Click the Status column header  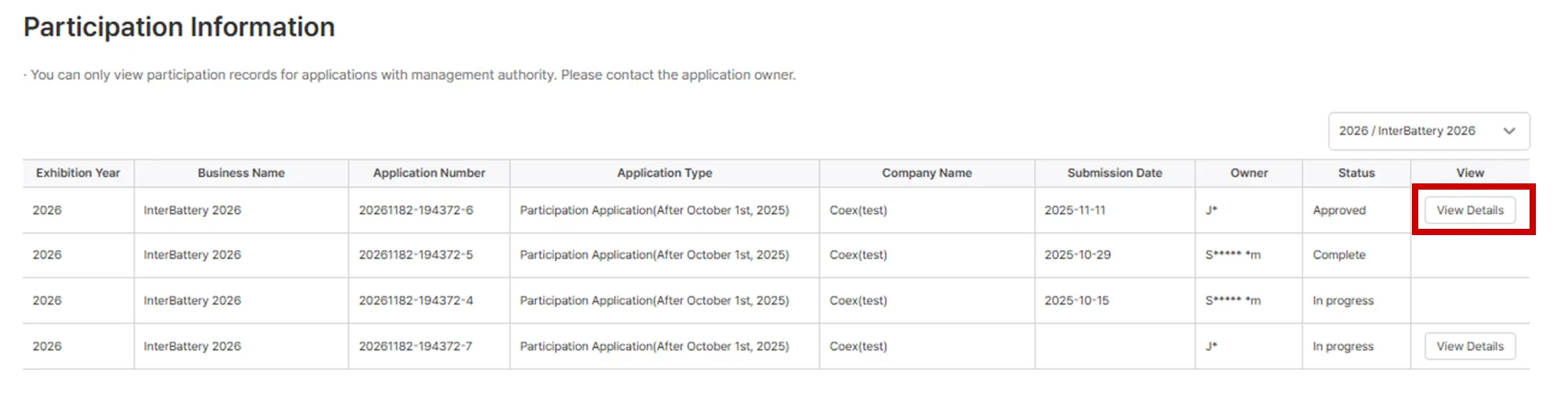pyautogui.click(x=1356, y=173)
